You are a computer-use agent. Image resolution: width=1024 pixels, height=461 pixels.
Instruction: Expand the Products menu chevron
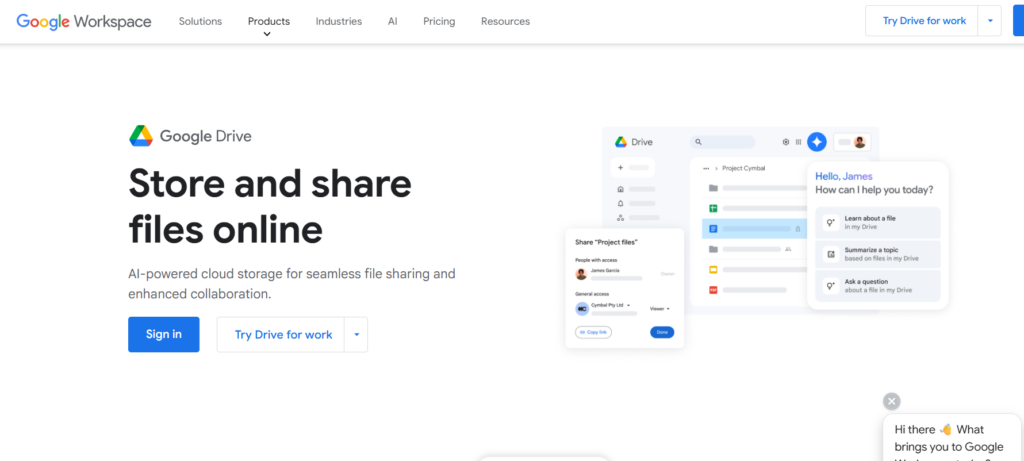(267, 34)
